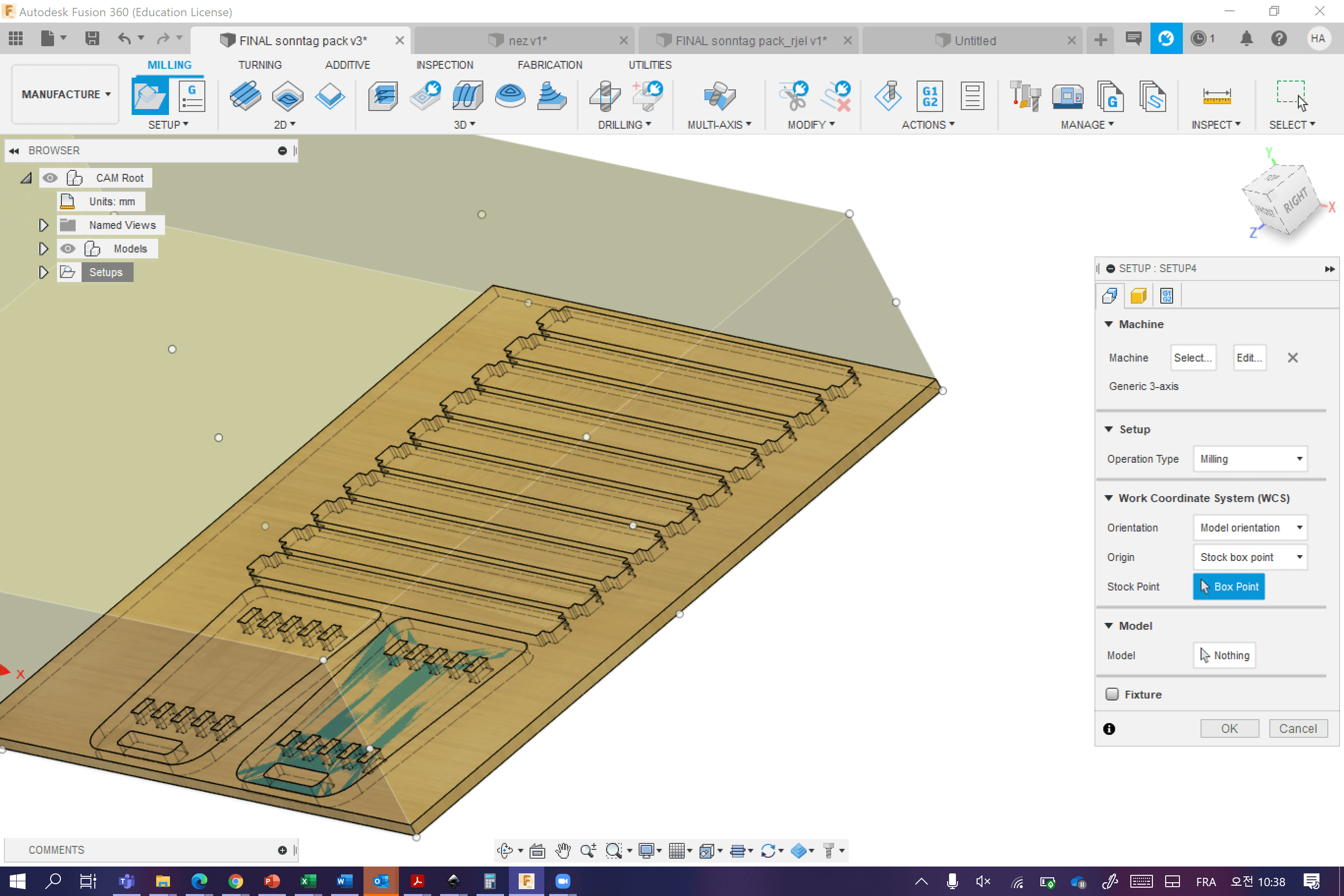Viewport: 1344px width, 896px height.
Task: Open the Post Process G1 G2 icon
Action: click(x=929, y=96)
